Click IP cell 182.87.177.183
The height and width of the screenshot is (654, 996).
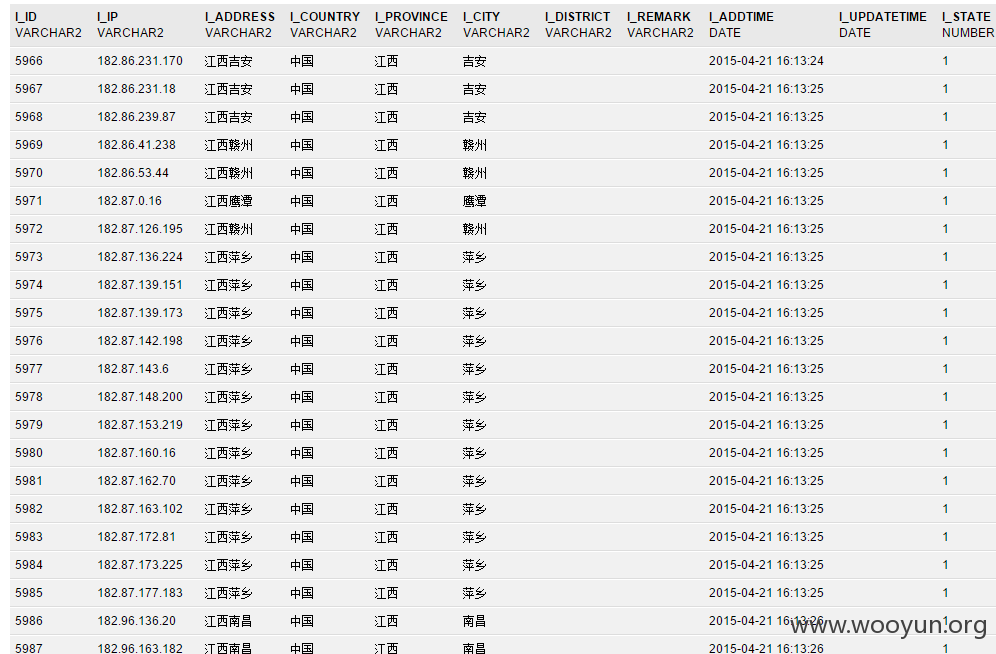[140, 592]
